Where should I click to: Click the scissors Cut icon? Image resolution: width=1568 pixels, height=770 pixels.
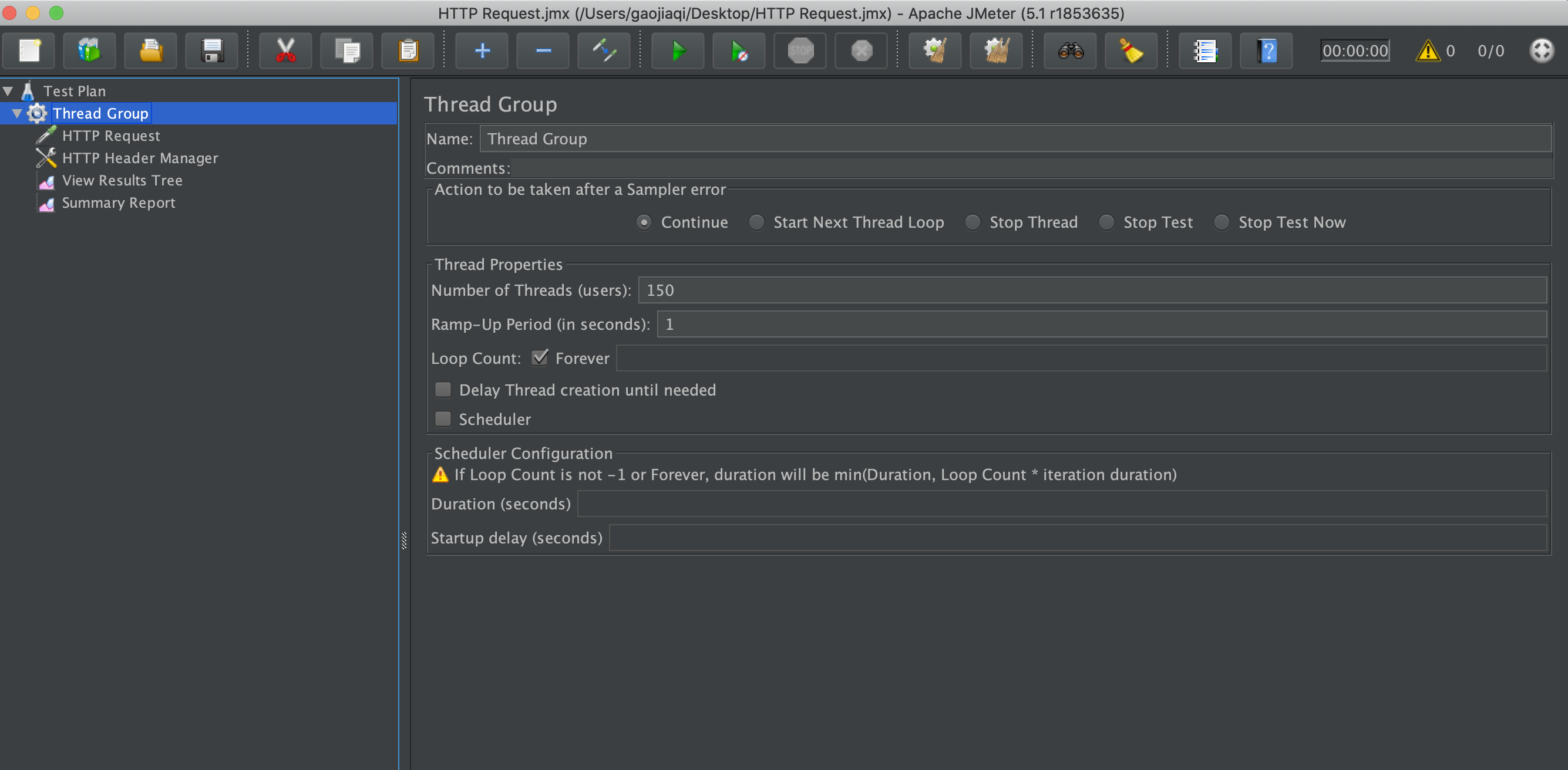[285, 51]
